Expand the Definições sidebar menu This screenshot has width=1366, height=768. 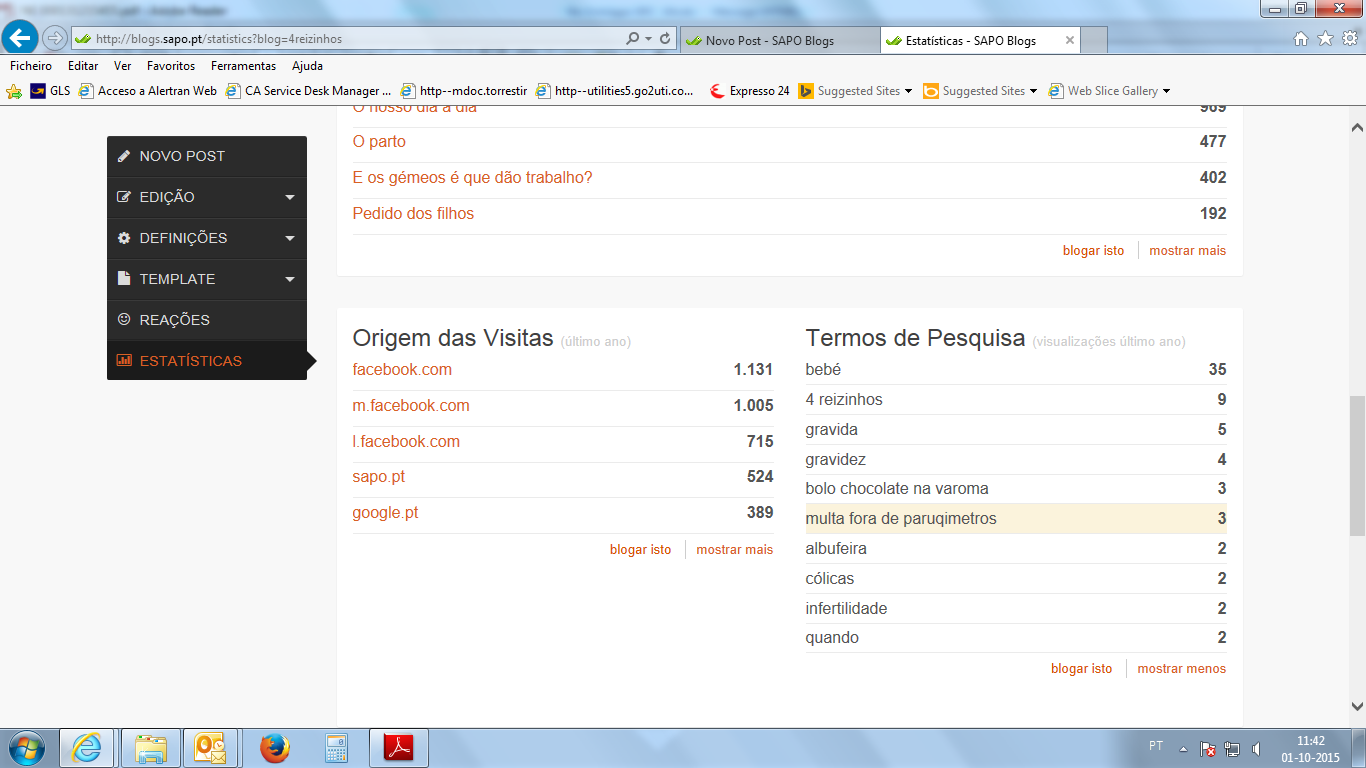(206, 238)
